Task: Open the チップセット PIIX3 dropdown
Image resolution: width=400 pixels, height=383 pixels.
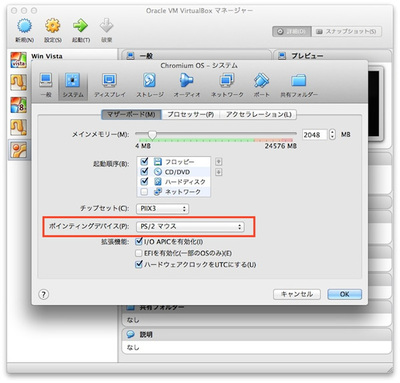Action: click(x=162, y=209)
